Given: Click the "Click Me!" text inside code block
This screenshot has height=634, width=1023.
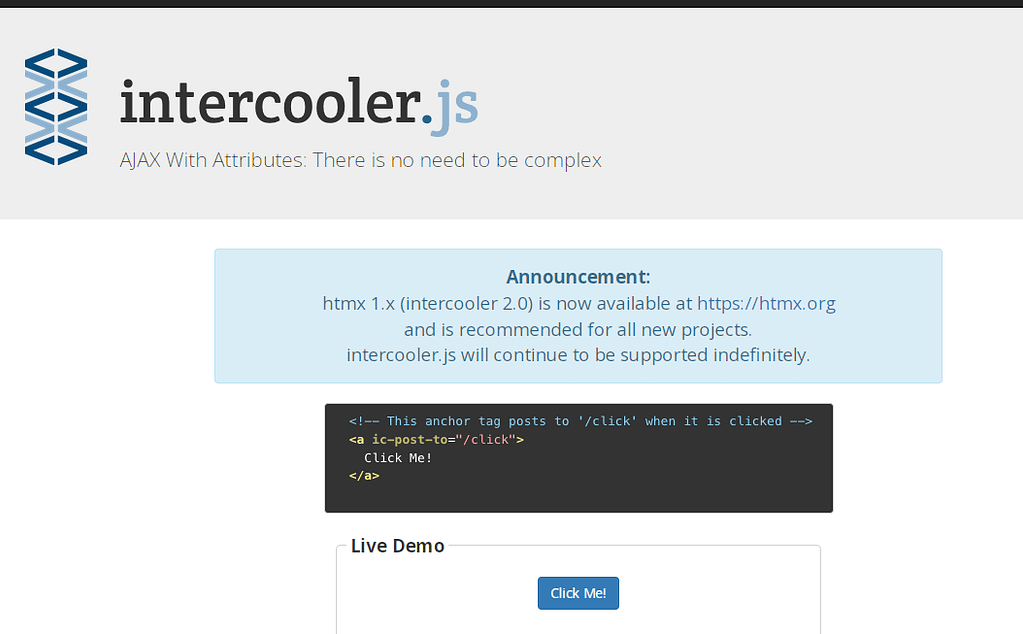Looking at the screenshot, I should [x=398, y=458].
